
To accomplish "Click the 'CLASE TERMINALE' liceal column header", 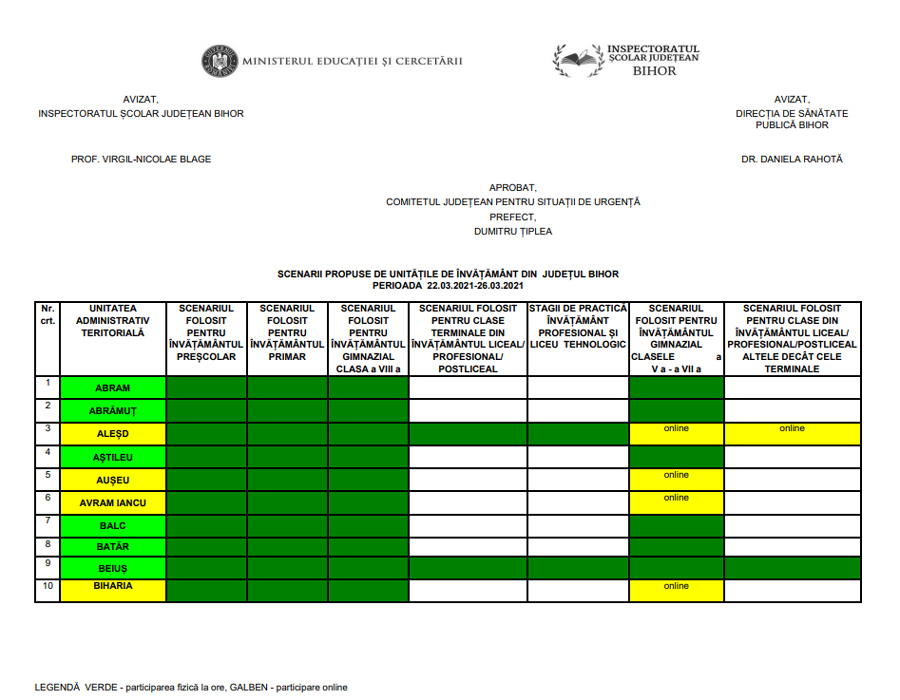I will (468, 339).
